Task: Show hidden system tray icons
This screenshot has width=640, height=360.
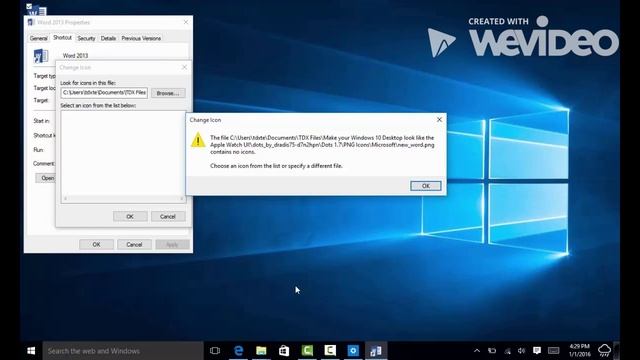Action: 477,351
